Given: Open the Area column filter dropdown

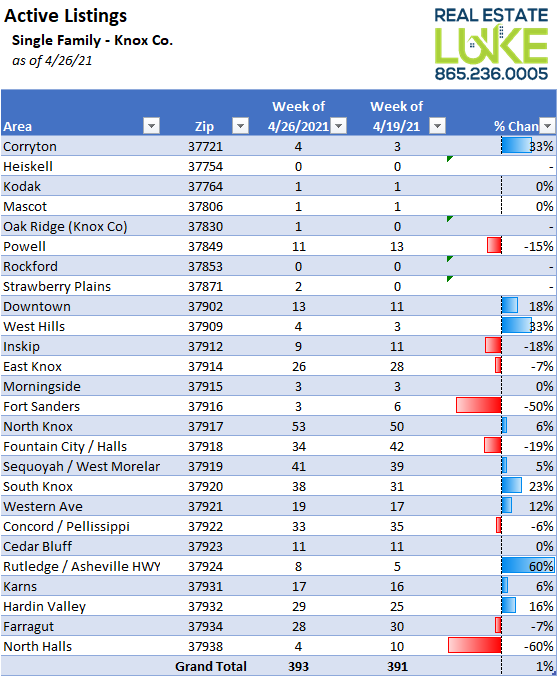Looking at the screenshot, I should (151, 126).
